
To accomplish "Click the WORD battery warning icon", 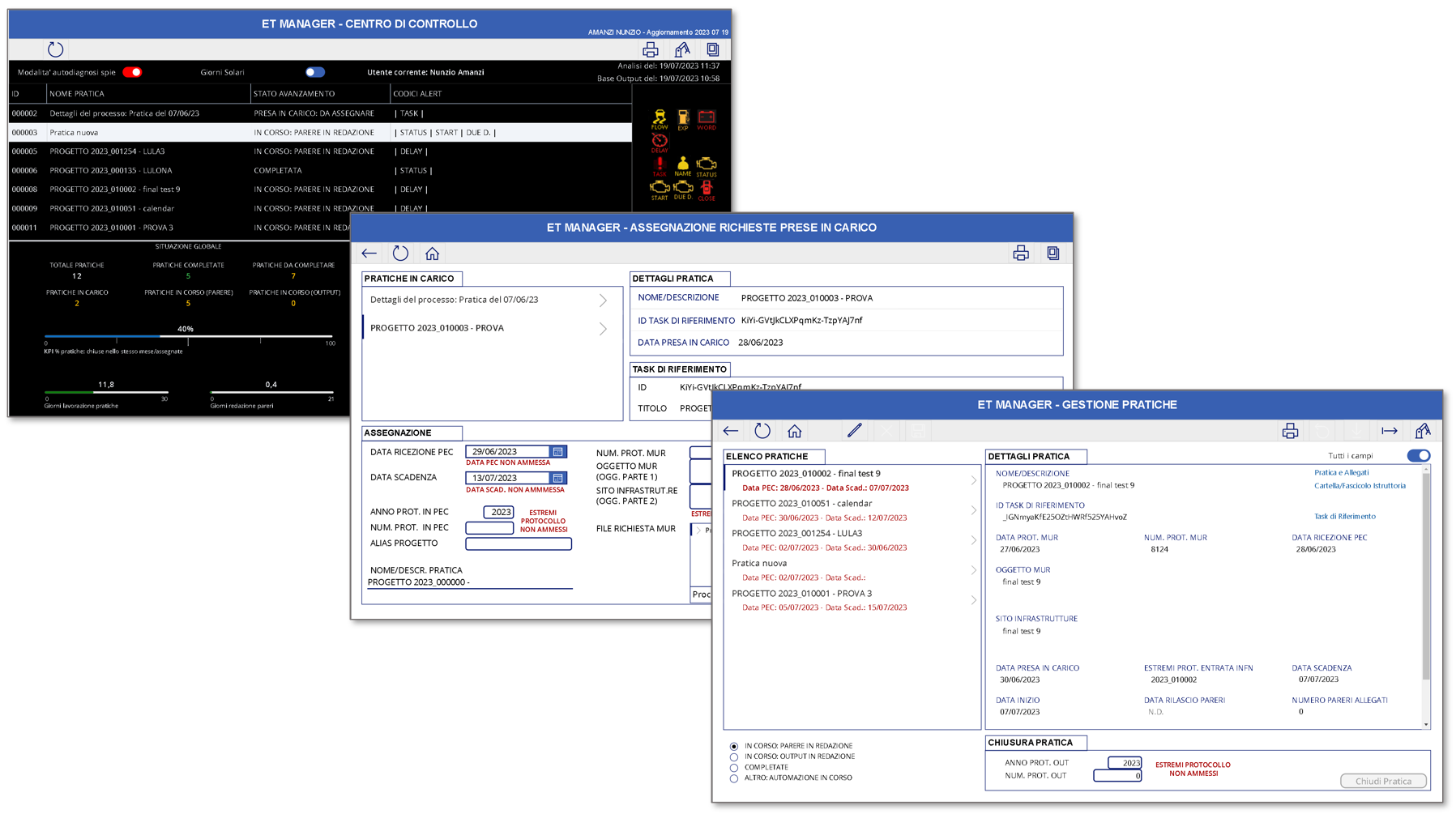I will point(707,120).
